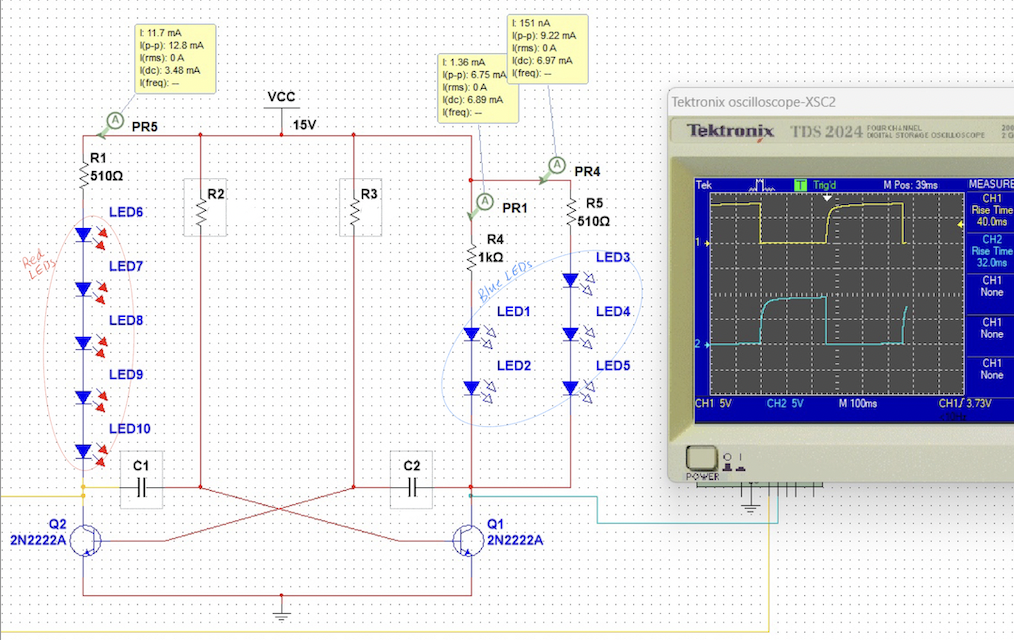Click the CH1 Rise Time measurement field
This screenshot has height=640, width=1014.
[990, 209]
